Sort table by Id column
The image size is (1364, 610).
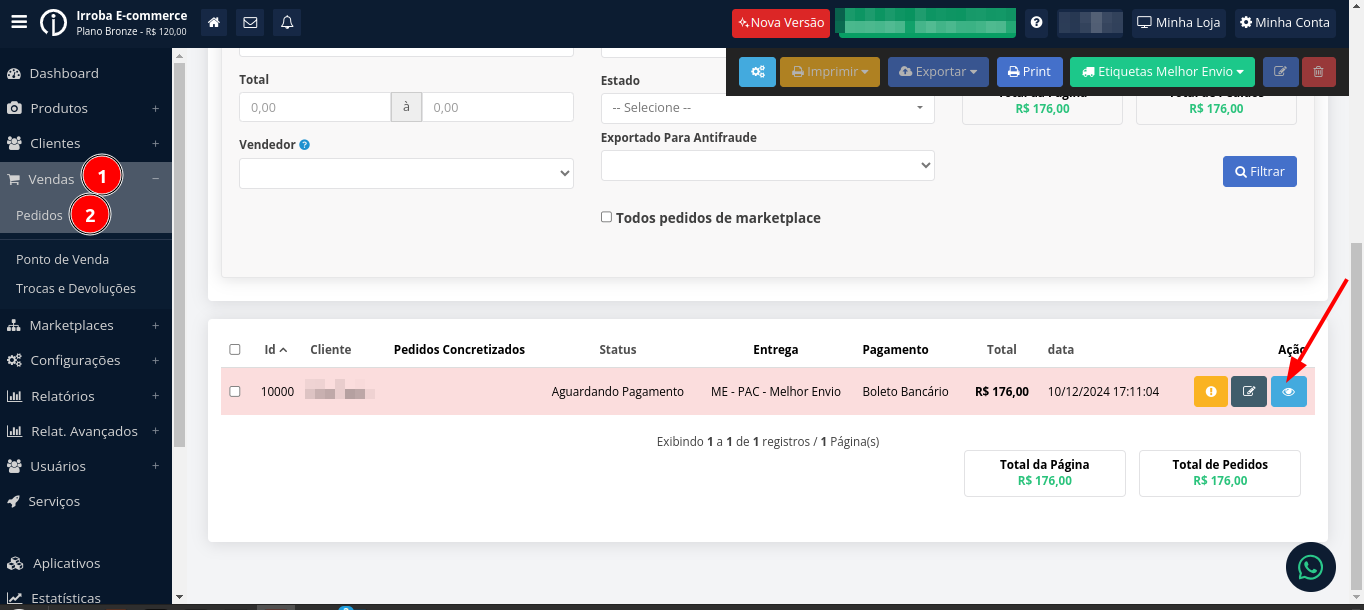coord(275,350)
